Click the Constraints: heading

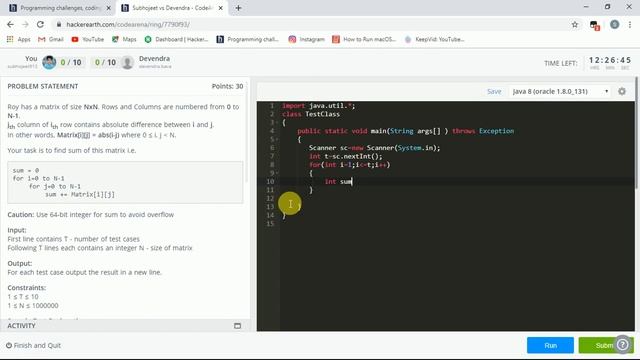tap(27, 288)
